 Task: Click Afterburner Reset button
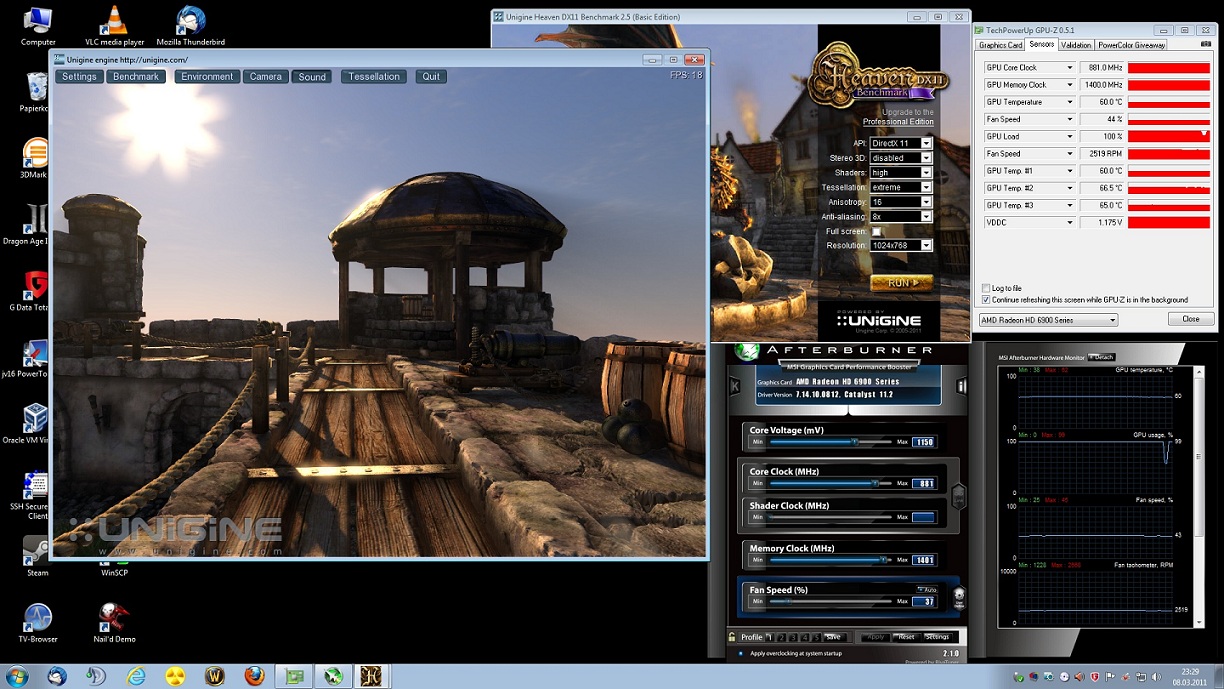(906, 637)
